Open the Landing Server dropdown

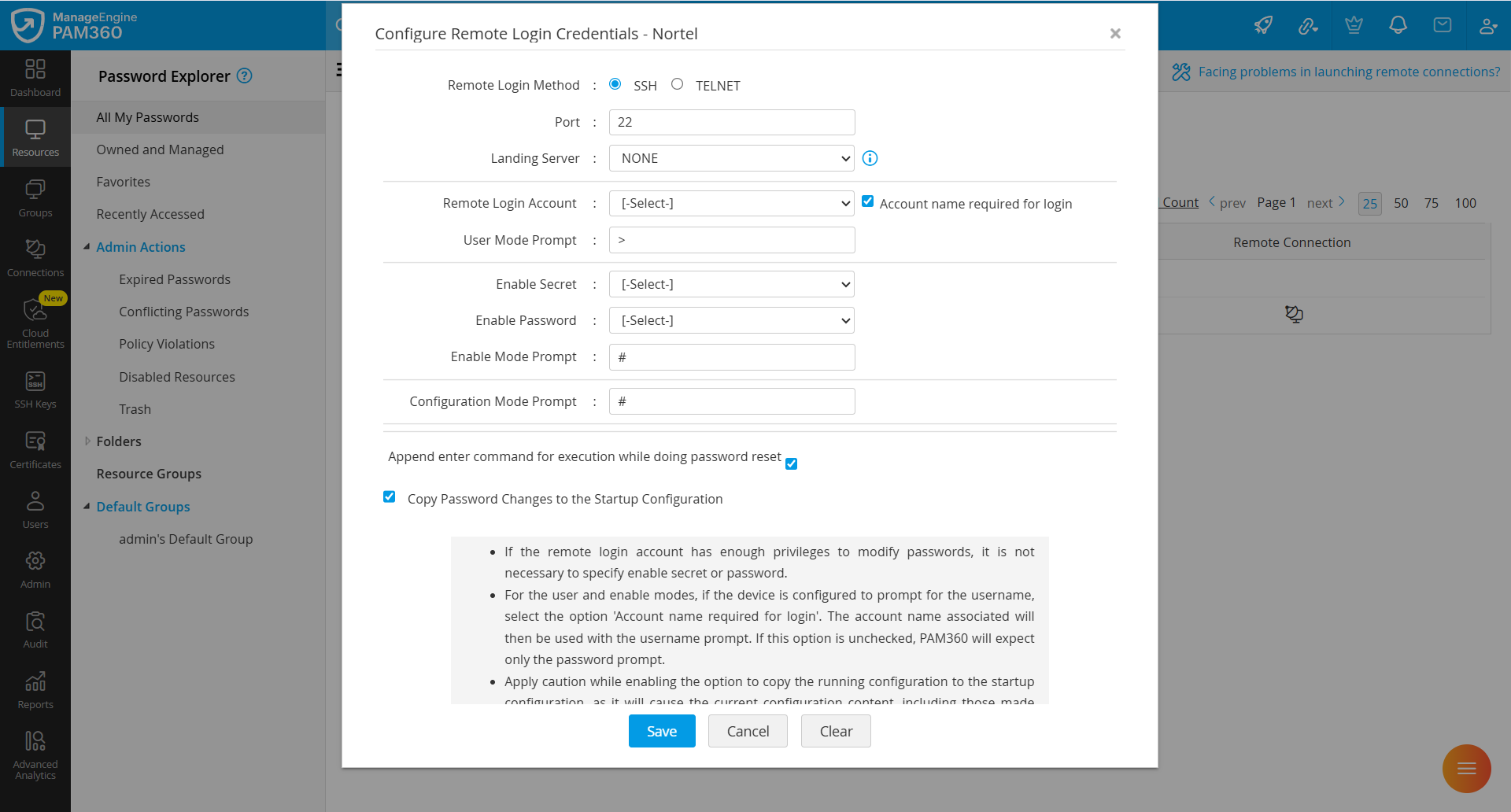(x=730, y=157)
